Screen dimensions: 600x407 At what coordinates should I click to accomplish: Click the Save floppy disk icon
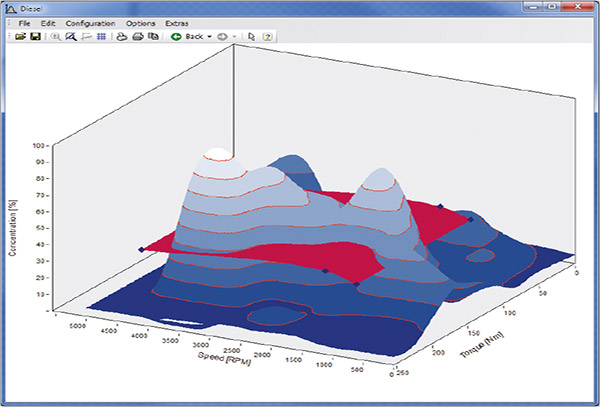(x=35, y=36)
